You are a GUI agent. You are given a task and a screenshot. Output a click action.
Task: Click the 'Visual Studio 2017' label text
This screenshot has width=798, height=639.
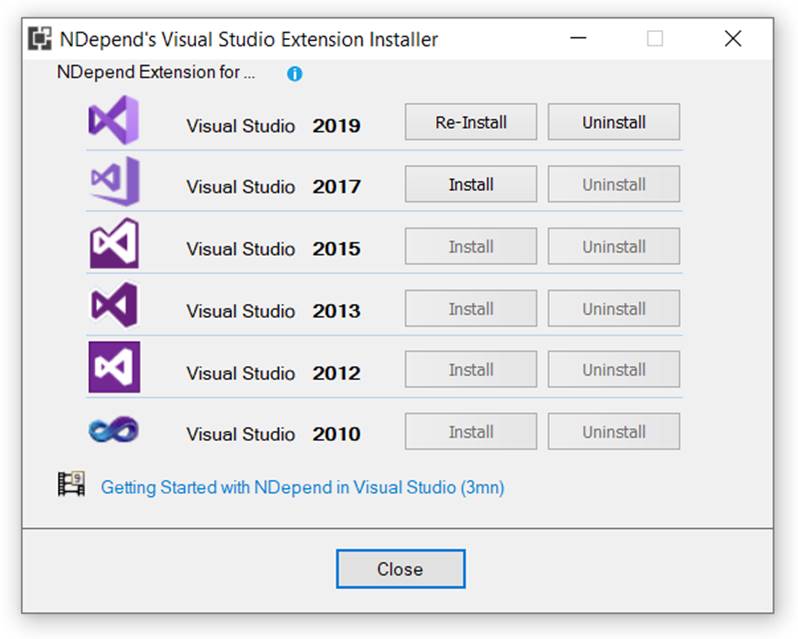(x=273, y=187)
